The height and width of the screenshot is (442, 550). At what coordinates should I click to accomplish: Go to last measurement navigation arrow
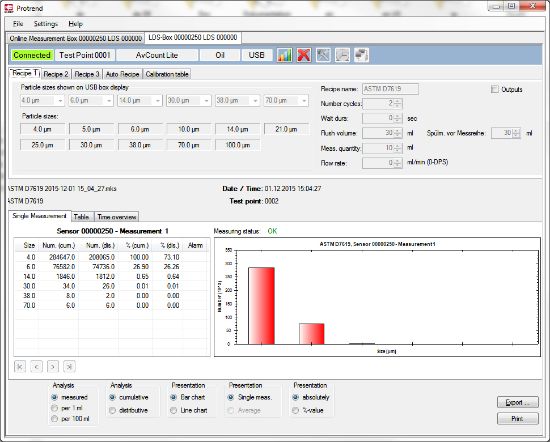point(69,367)
